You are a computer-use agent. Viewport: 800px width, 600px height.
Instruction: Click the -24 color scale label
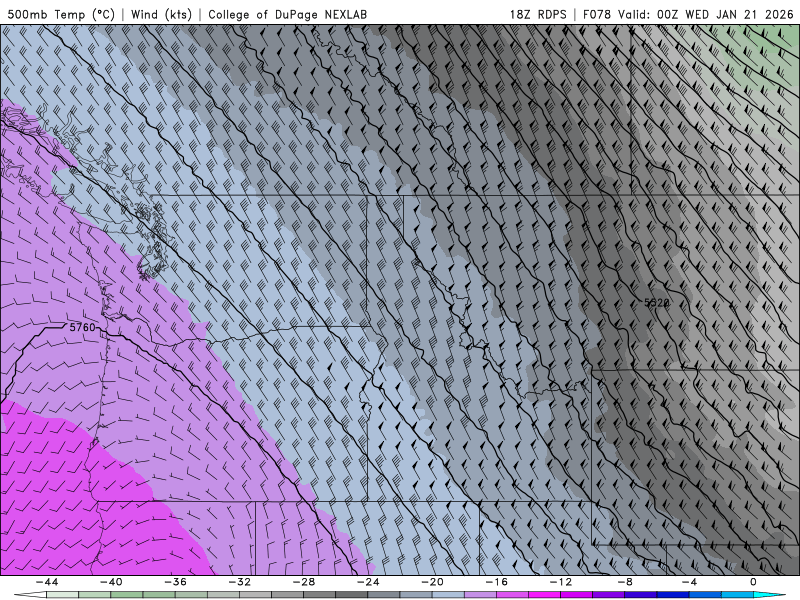coord(368,582)
